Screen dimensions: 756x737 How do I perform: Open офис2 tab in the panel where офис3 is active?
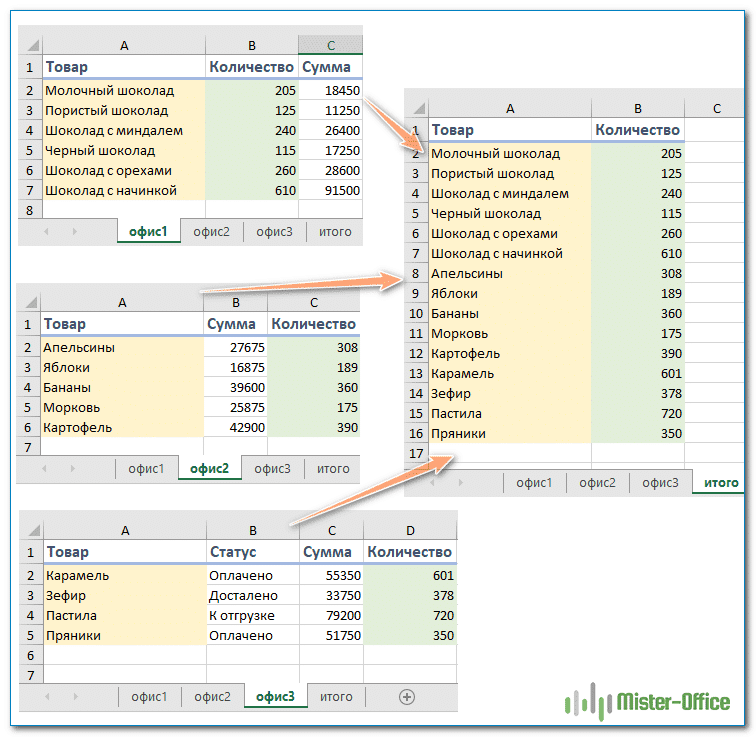tap(213, 697)
